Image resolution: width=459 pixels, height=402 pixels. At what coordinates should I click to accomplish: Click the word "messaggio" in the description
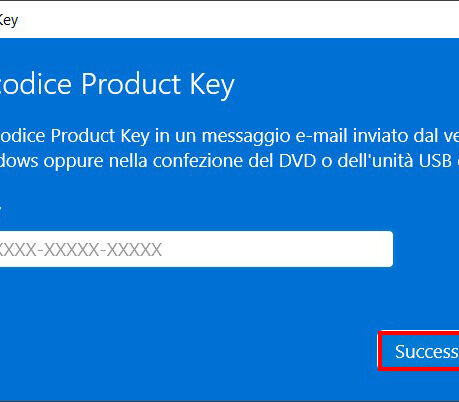click(246, 137)
